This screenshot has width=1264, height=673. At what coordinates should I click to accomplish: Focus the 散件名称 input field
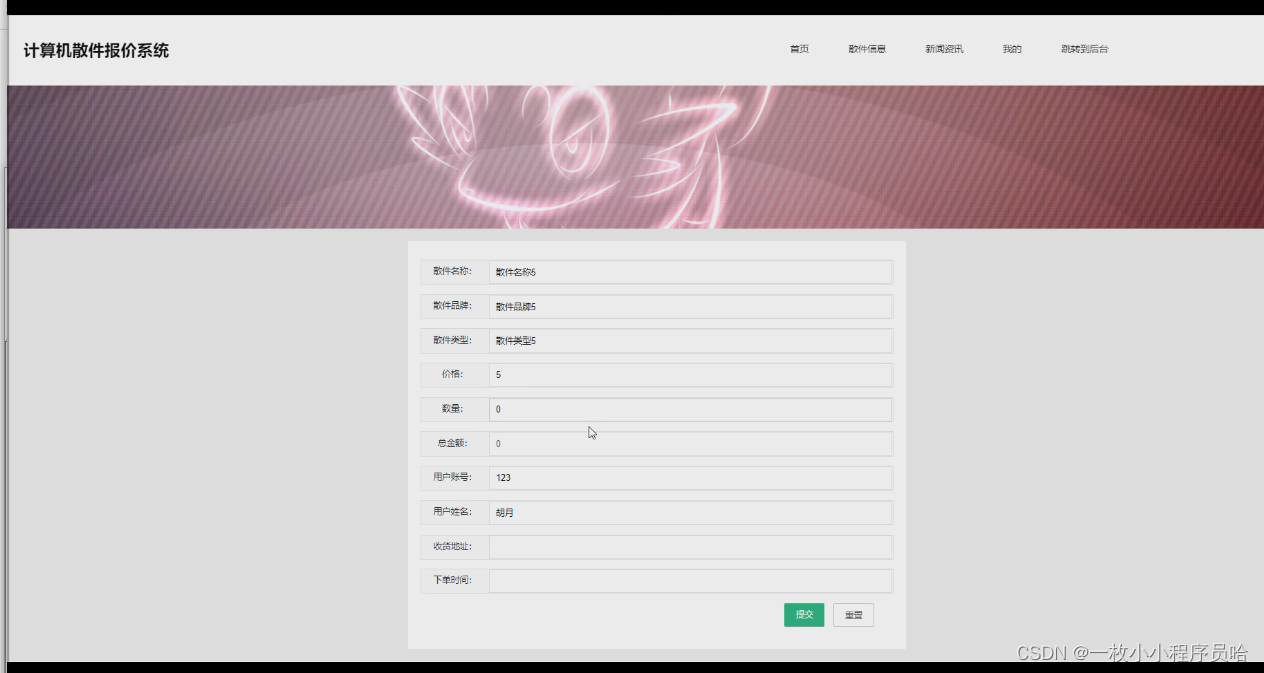(x=690, y=272)
